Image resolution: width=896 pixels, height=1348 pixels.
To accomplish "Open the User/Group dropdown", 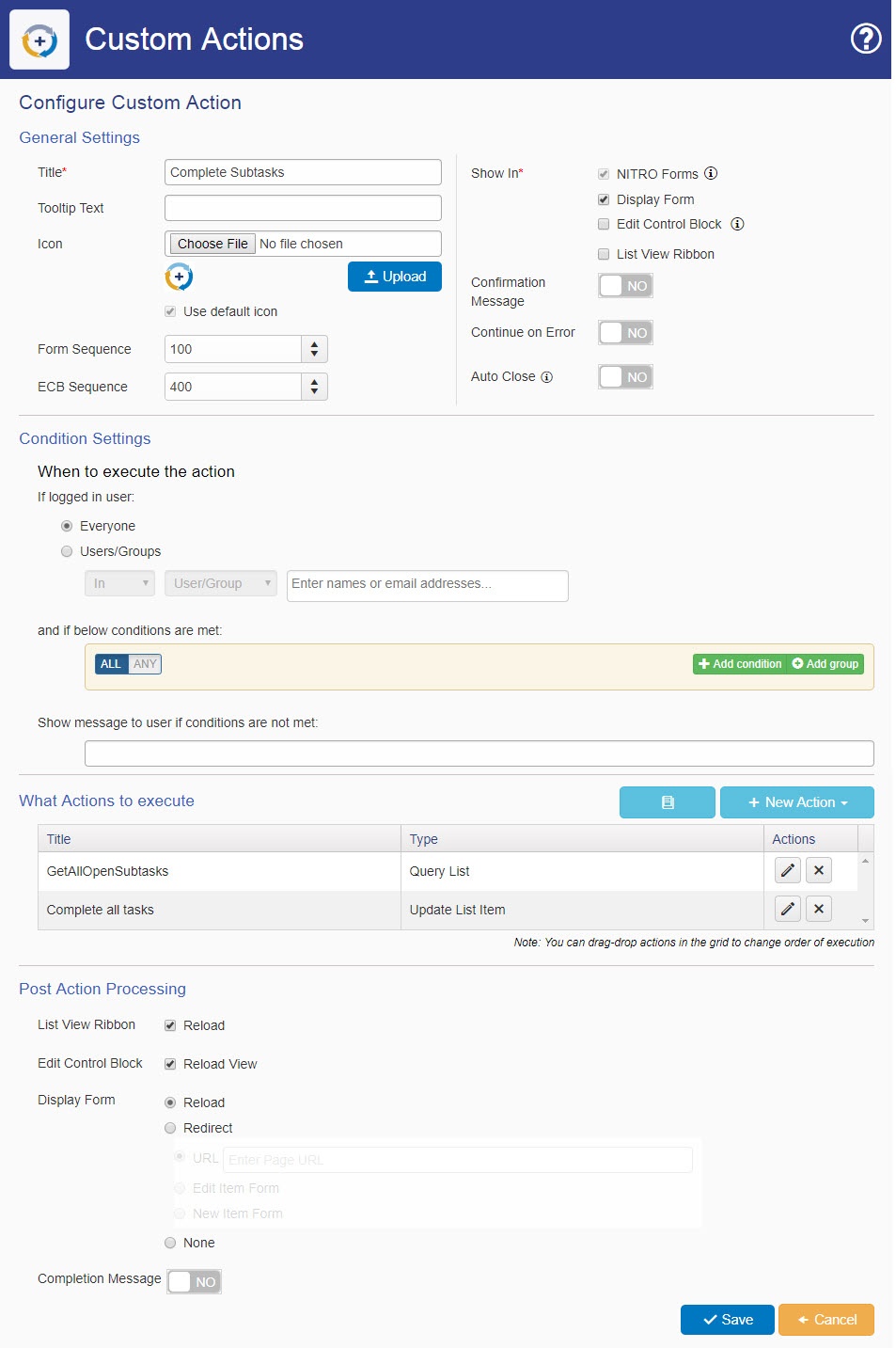I will pyautogui.click(x=220, y=583).
